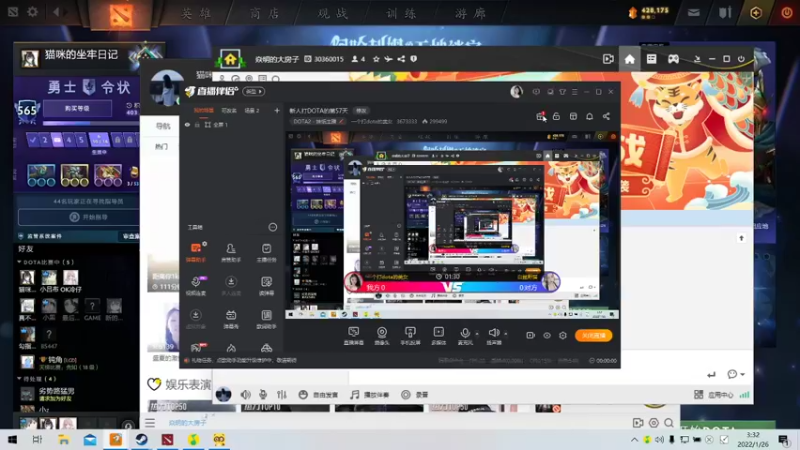This screenshot has width=800, height=450.
Task: Open the 弹幕秀 tool icon
Action: click(231, 319)
